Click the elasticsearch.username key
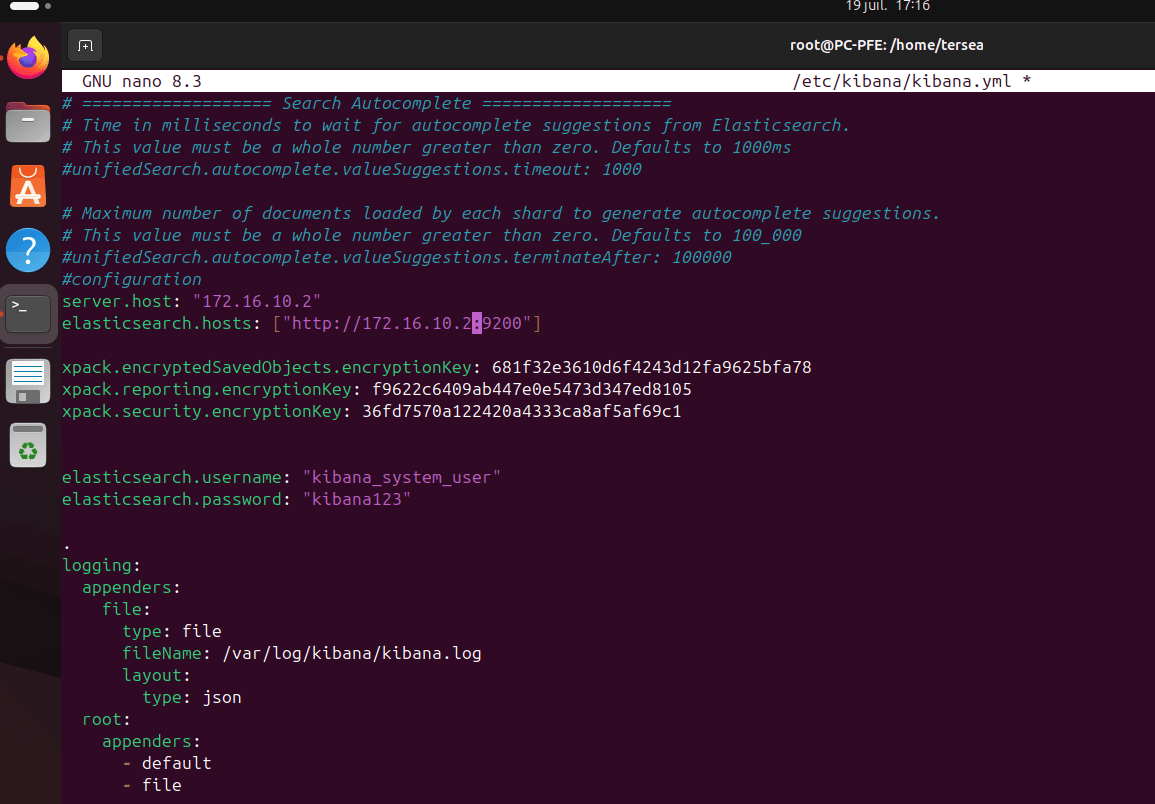 [171, 478]
